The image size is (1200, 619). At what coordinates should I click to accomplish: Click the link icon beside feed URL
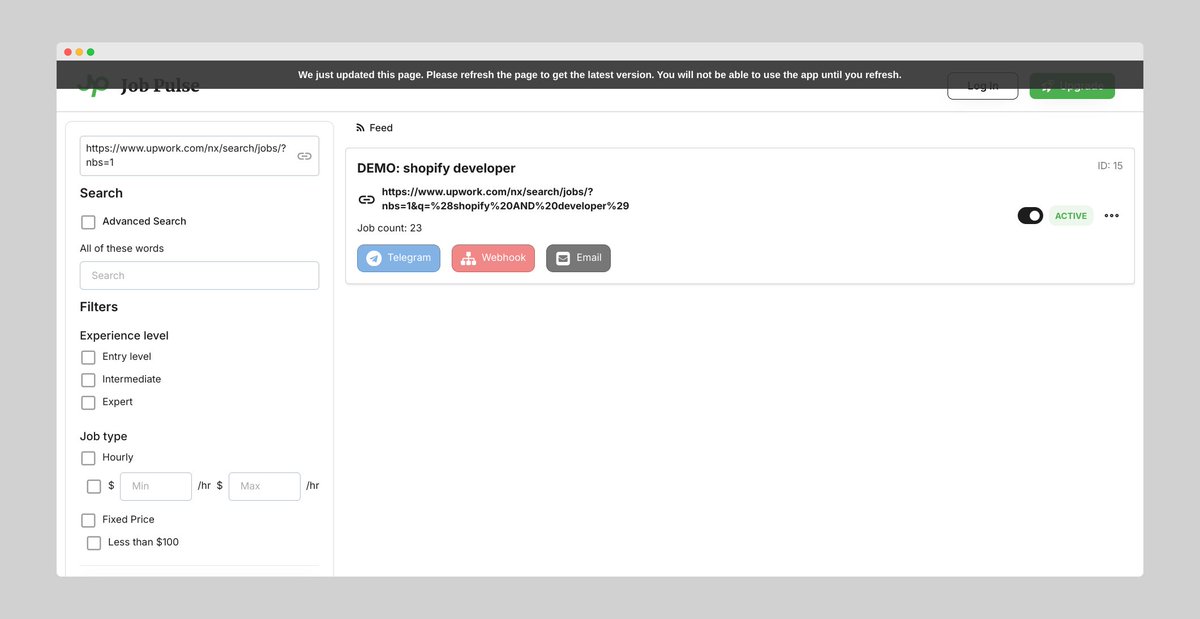[367, 199]
